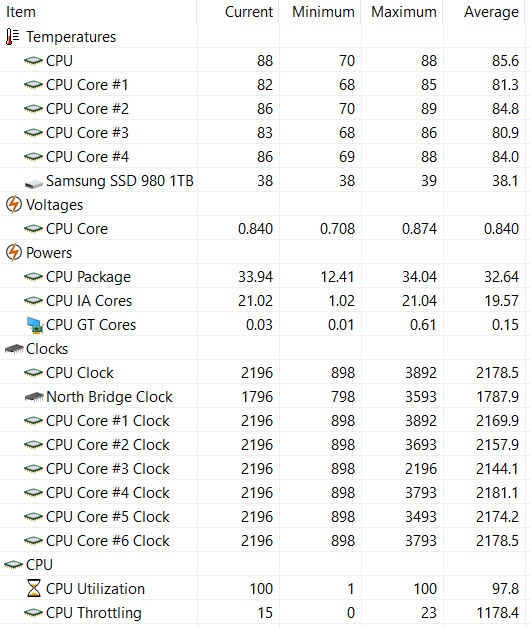The height and width of the screenshot is (628, 531).
Task: Click the Powers lightning bolt icon
Action: pos(14,252)
